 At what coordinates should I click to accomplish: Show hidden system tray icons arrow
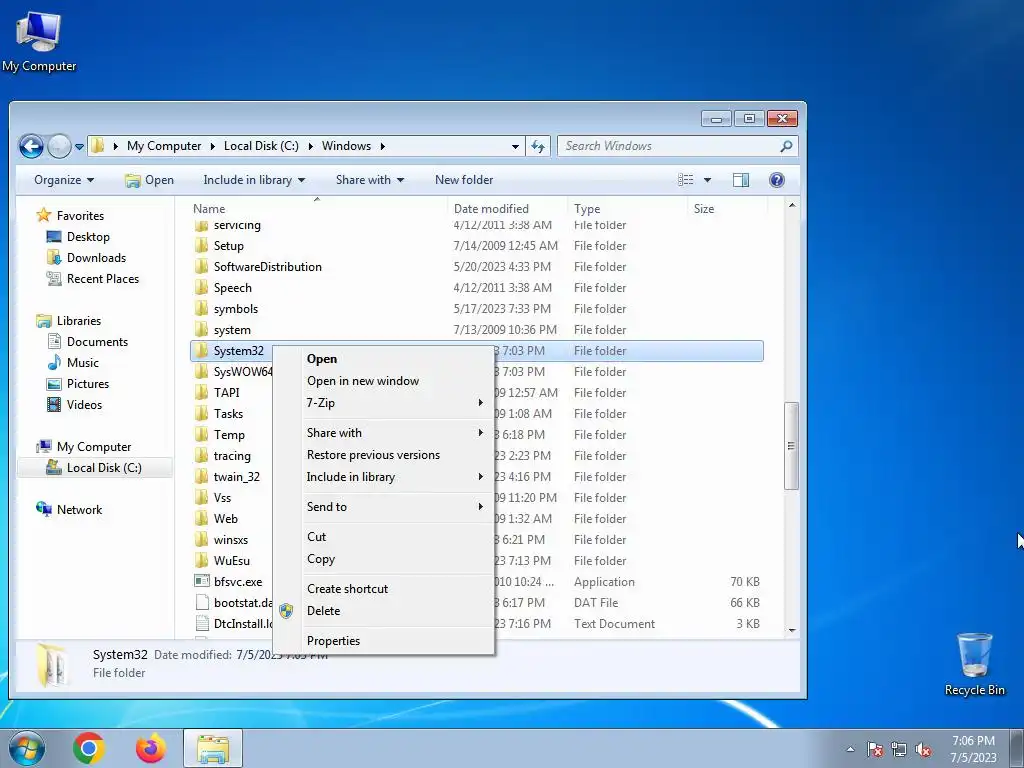(x=850, y=750)
